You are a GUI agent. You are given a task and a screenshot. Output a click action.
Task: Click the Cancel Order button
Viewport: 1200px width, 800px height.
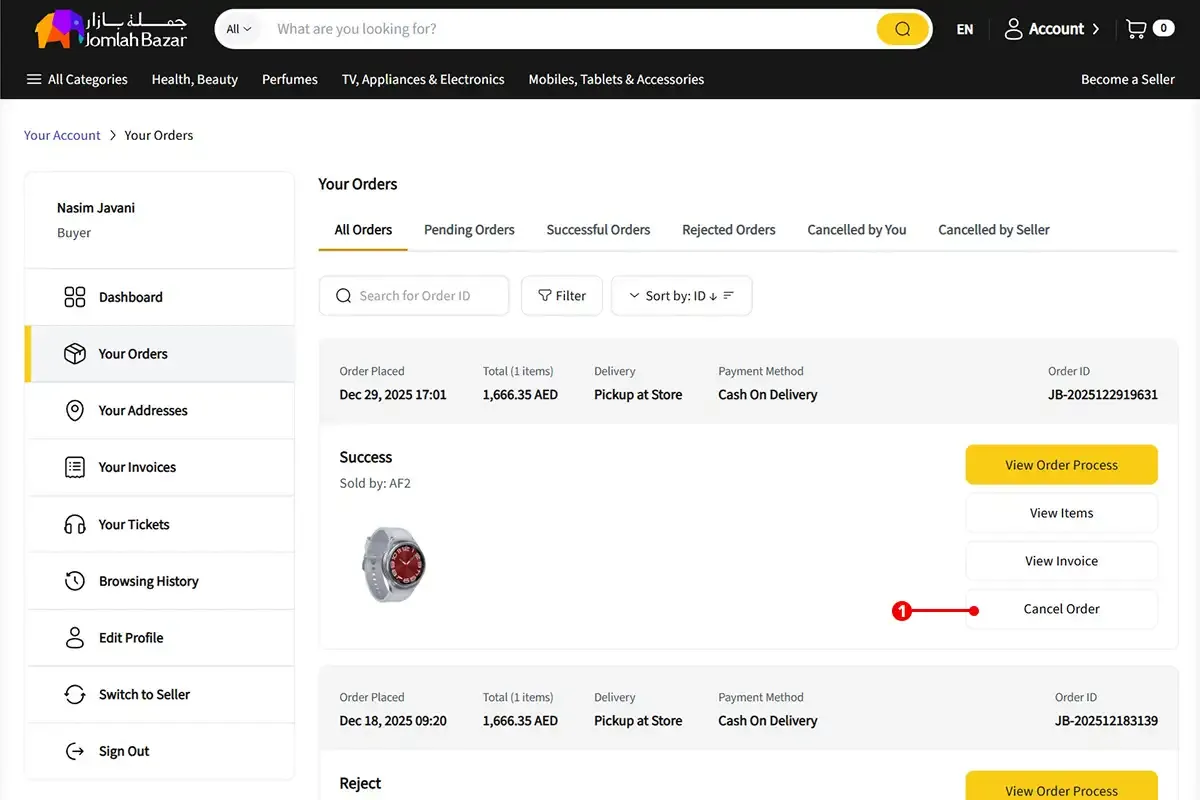pos(1061,609)
